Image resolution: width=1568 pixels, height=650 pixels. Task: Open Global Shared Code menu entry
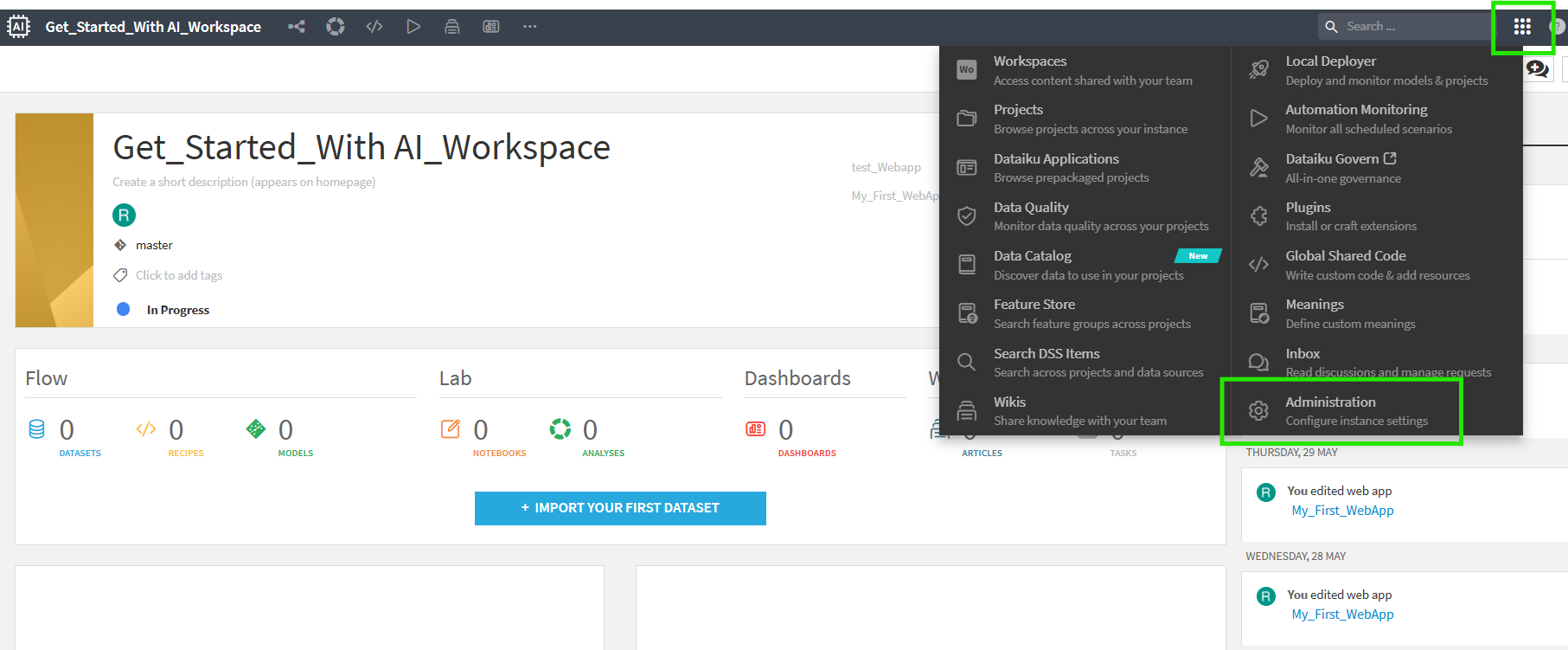tap(1377, 265)
